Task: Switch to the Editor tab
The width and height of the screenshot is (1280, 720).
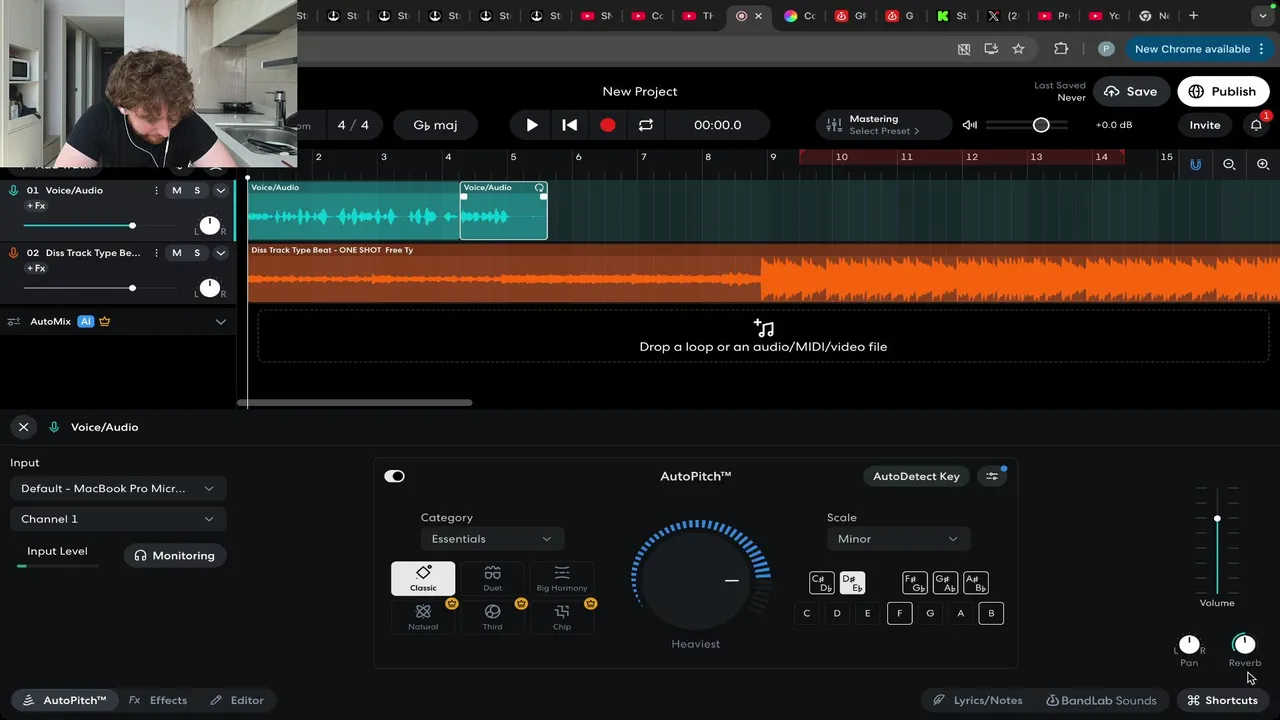Action: 237,700
